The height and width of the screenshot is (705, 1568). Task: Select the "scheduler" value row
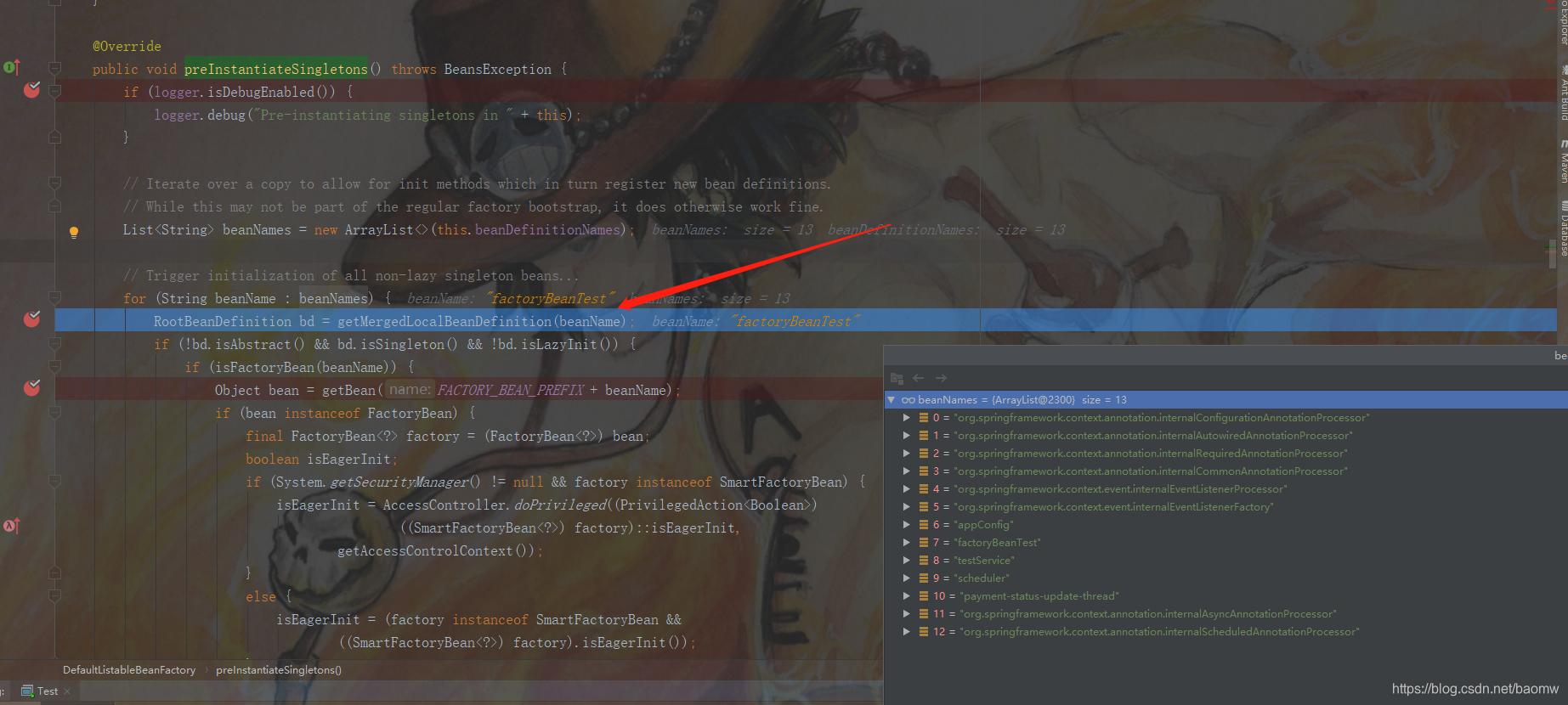[x=1226, y=578]
